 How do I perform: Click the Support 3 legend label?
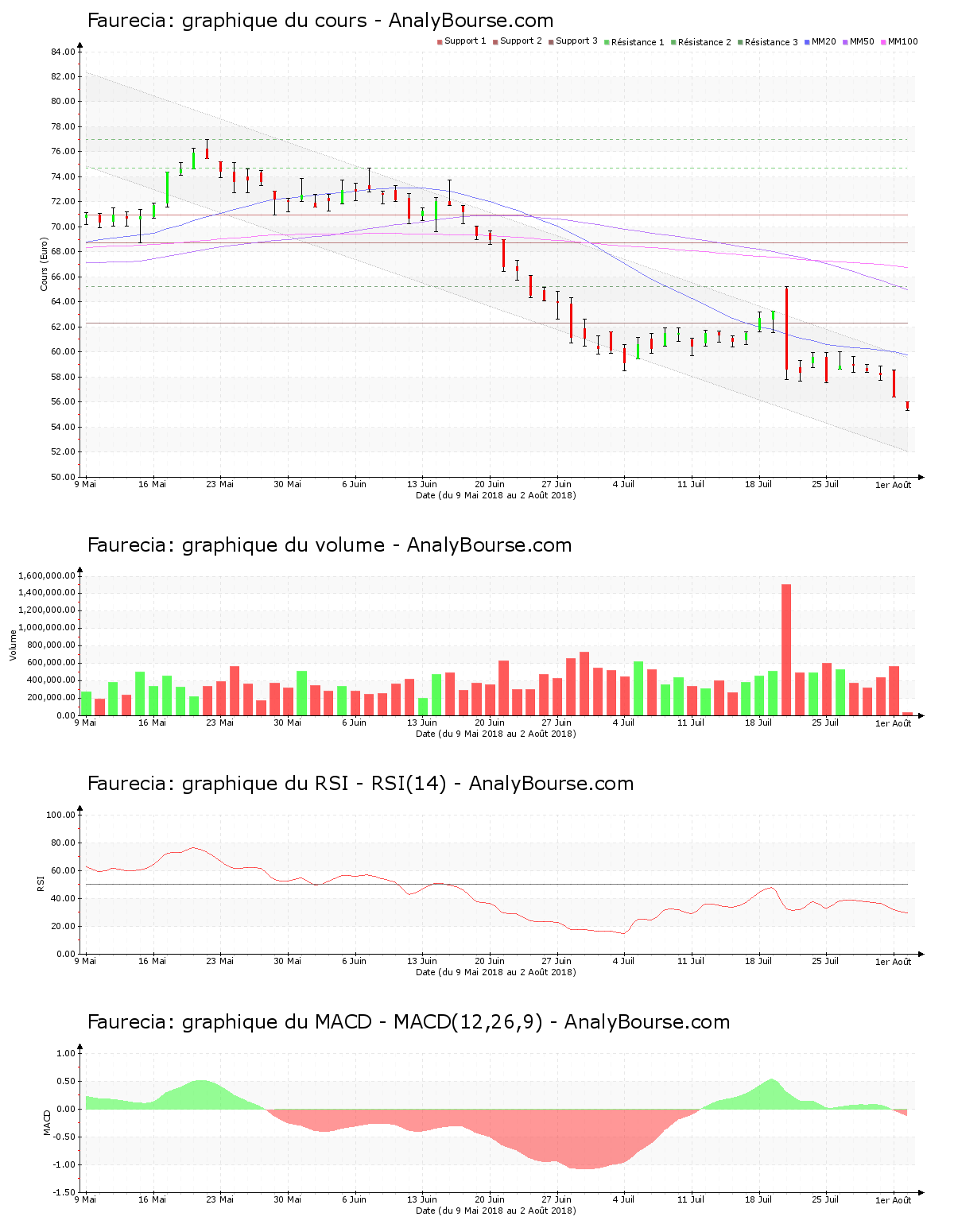576,41
